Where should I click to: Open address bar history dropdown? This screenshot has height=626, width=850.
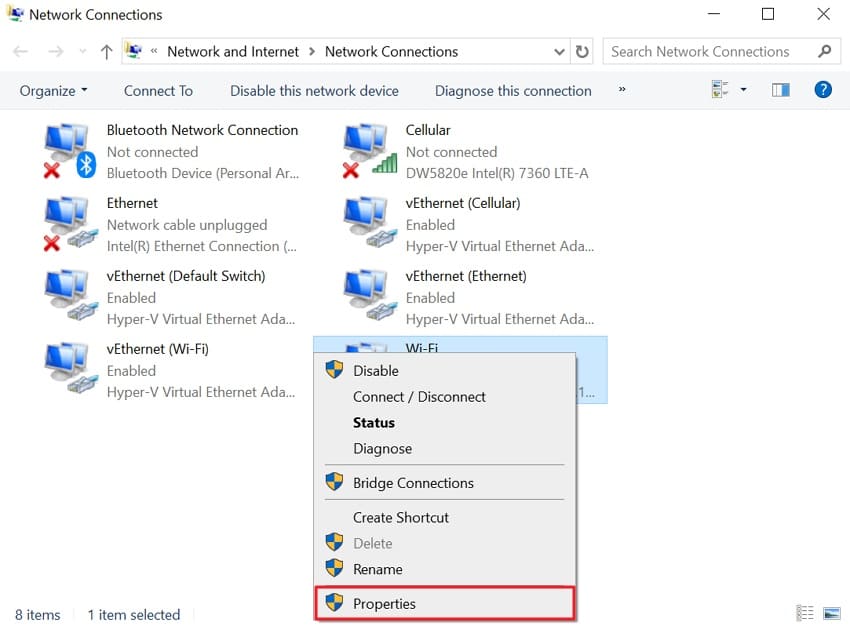coord(559,52)
